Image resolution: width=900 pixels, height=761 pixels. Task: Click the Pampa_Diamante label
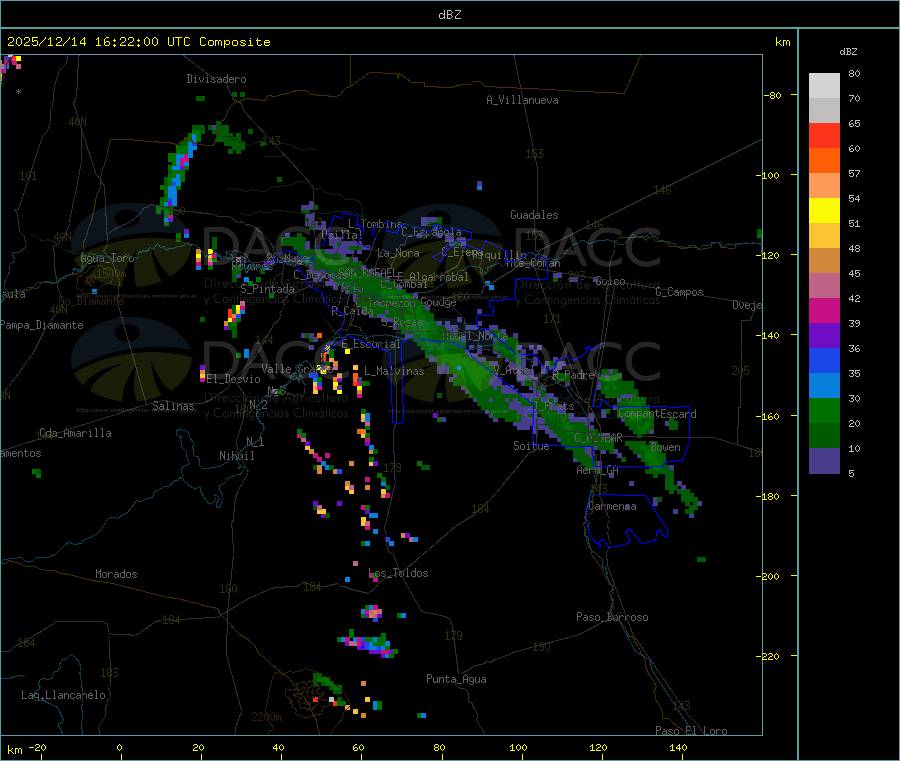41,325
